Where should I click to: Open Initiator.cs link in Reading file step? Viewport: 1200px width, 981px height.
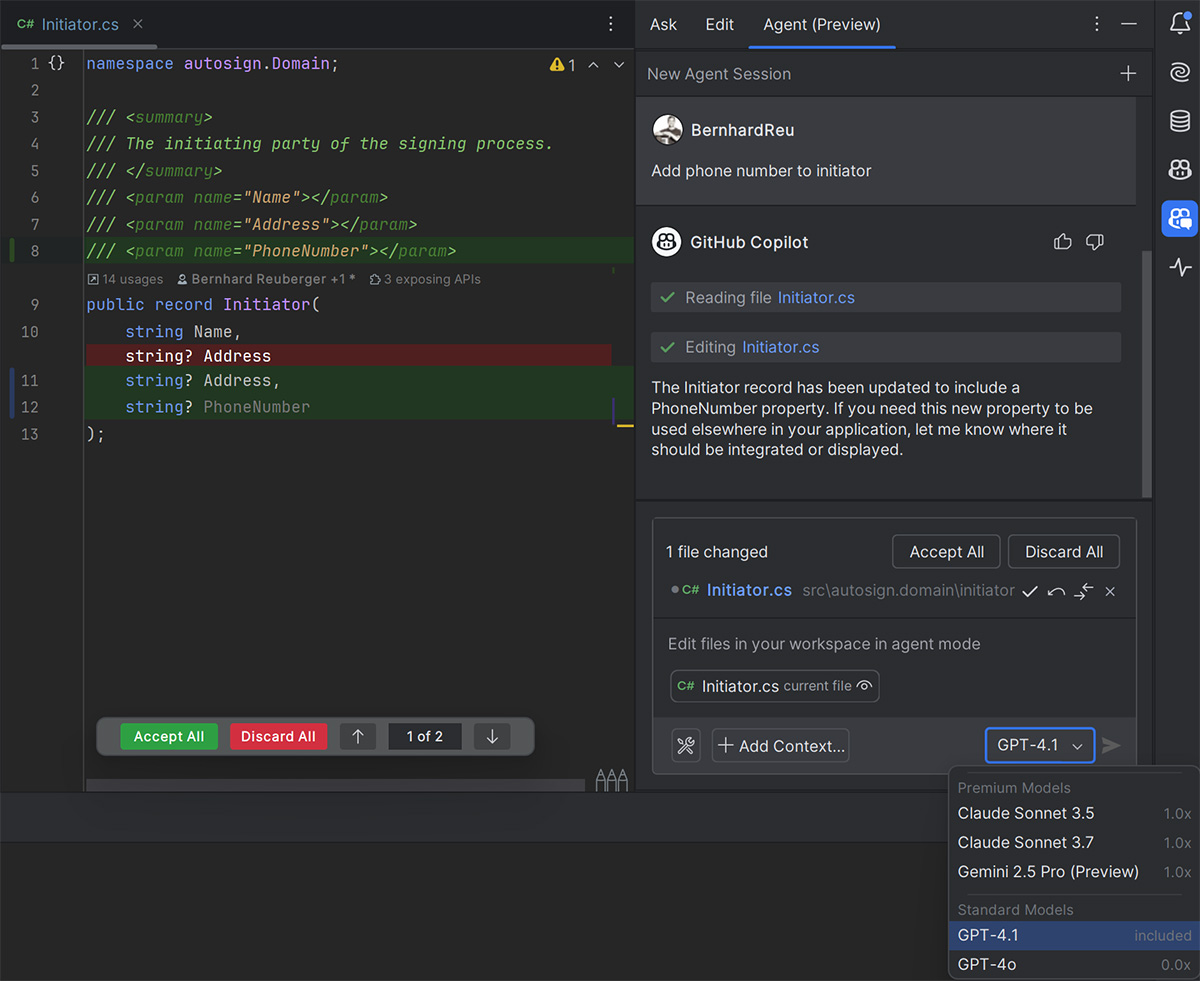point(816,297)
